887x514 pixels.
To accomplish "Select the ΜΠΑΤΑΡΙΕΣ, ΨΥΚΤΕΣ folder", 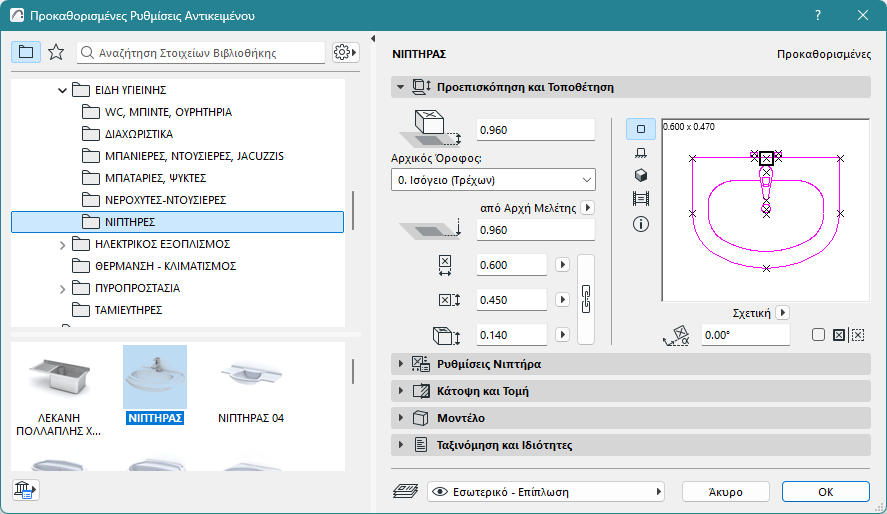I will (x=155, y=178).
